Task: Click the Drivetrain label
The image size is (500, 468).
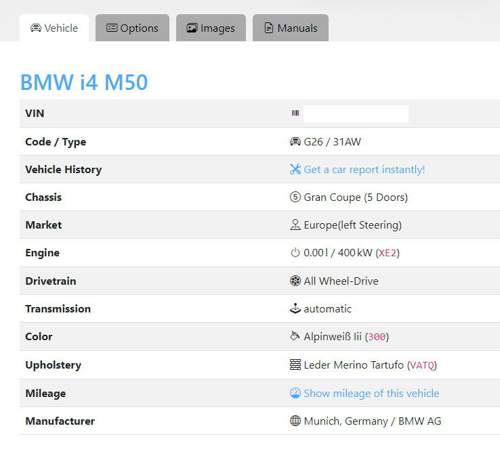Action: [51, 281]
